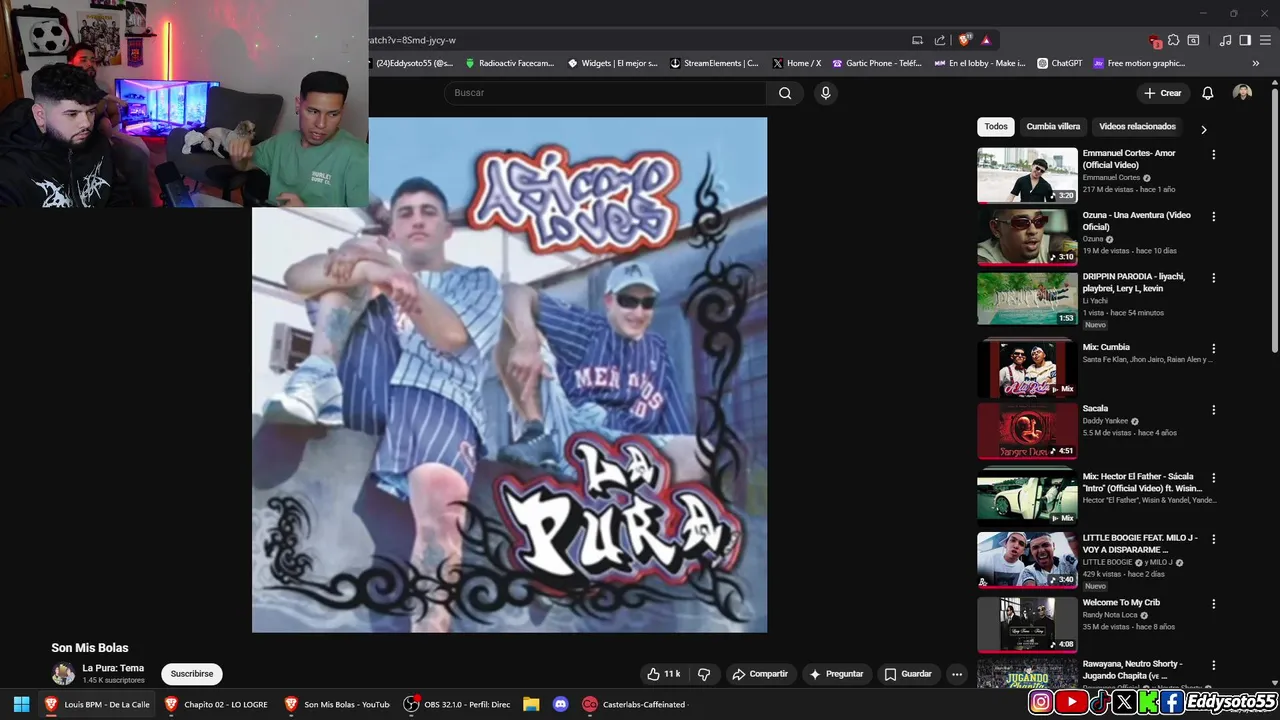Open the Brave hamburger menu
Image resolution: width=1280 pixels, height=720 pixels.
point(1265,40)
